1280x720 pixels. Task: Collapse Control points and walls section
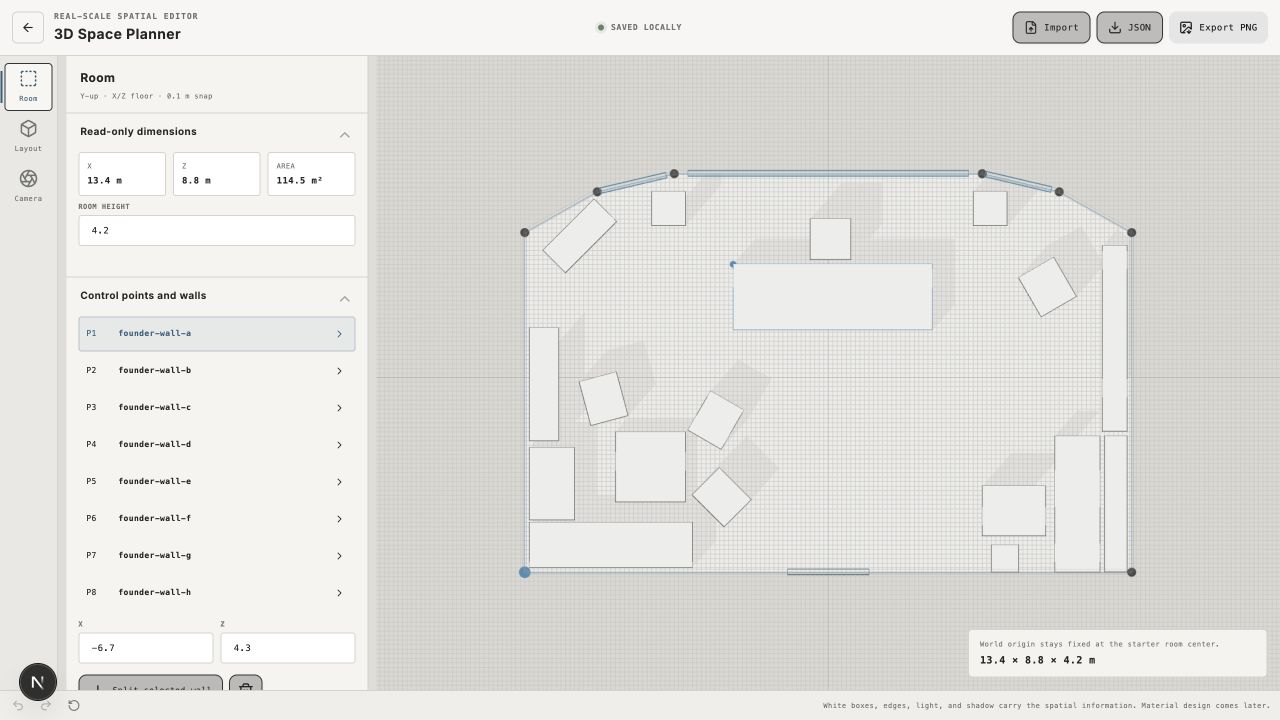point(344,298)
